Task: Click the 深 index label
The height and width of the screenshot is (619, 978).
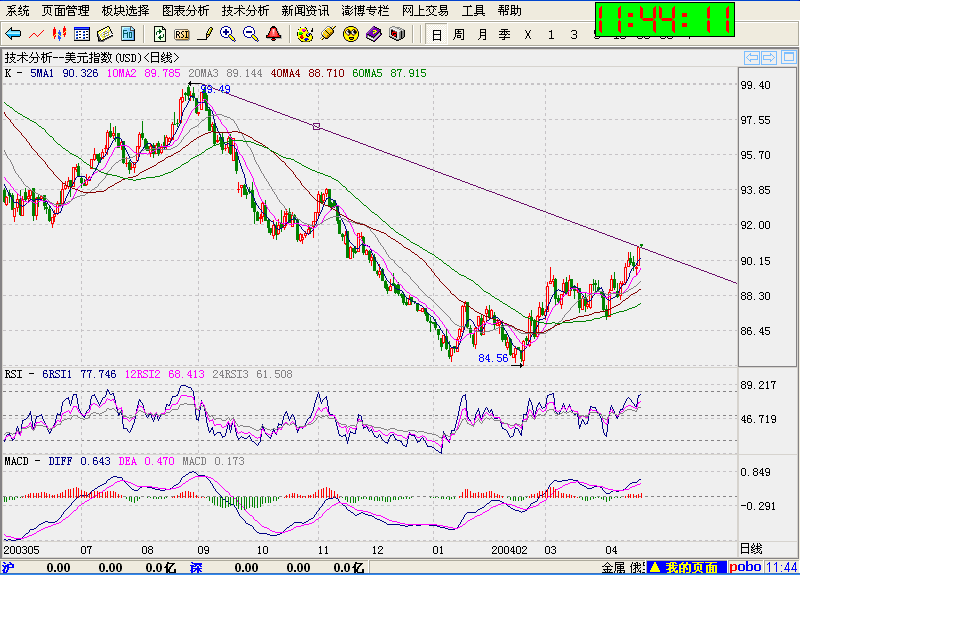Action: [x=196, y=567]
